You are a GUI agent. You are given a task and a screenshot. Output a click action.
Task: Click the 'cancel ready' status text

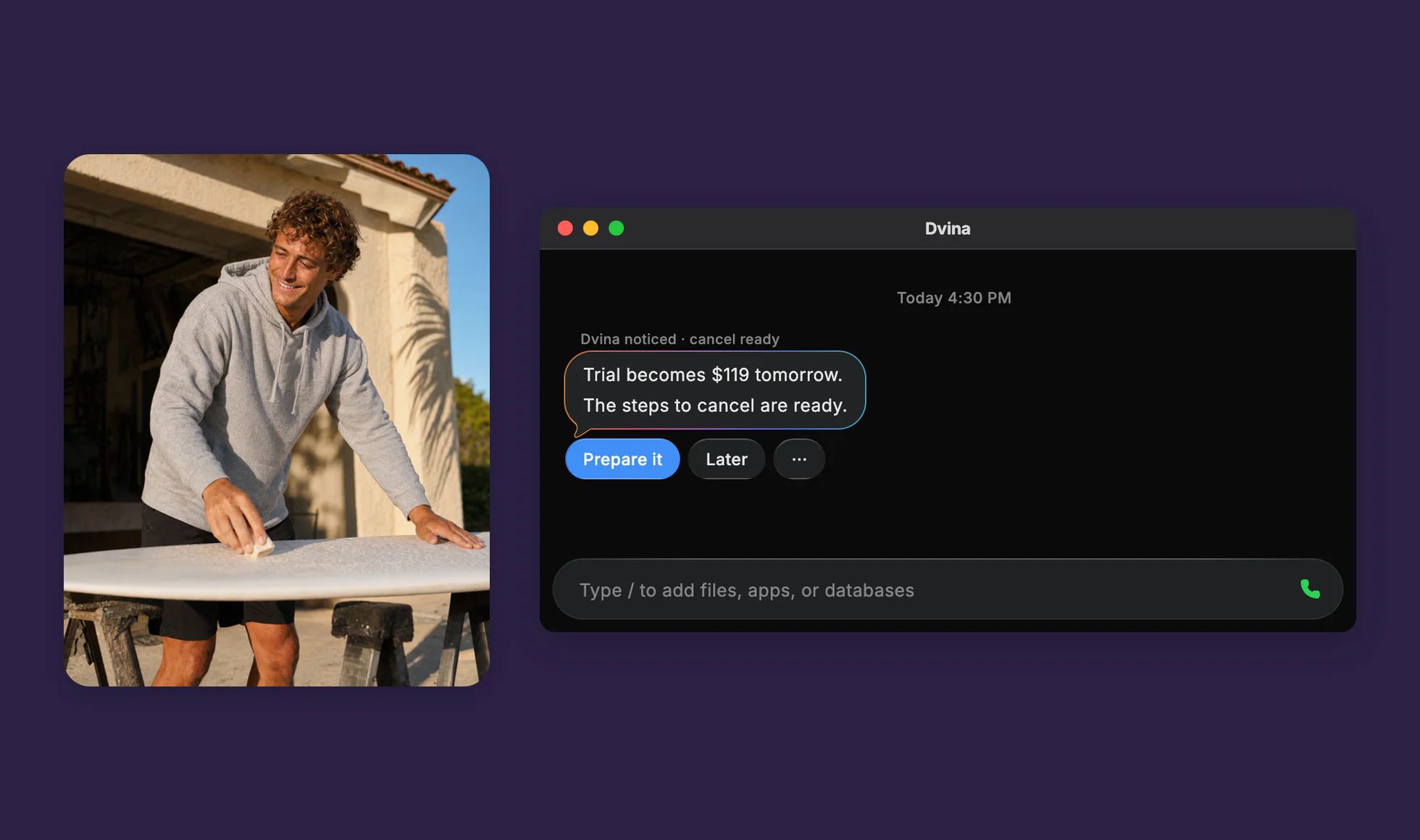click(734, 340)
